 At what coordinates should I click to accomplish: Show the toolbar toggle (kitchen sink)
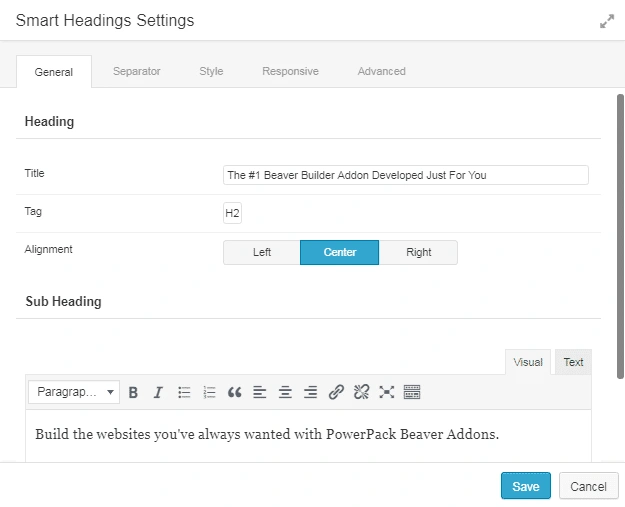coord(412,392)
